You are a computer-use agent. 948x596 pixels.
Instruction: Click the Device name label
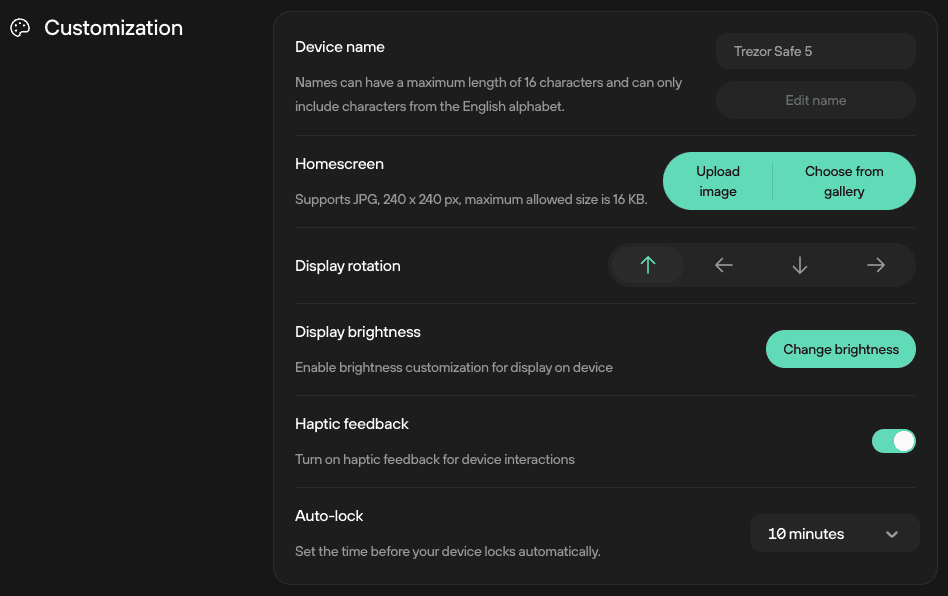point(340,47)
